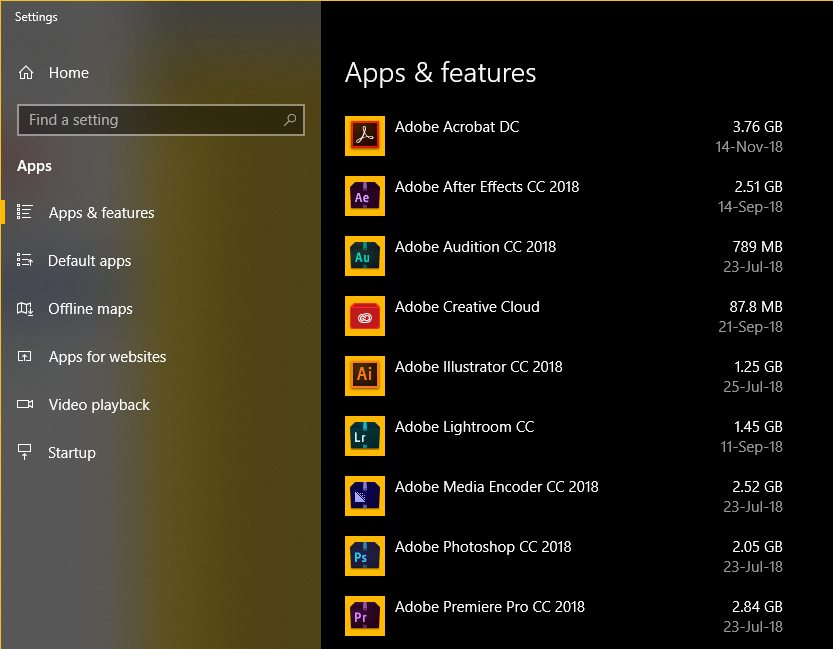833x649 pixels.
Task: Click the Adobe Audition Au icon
Action: point(364,256)
